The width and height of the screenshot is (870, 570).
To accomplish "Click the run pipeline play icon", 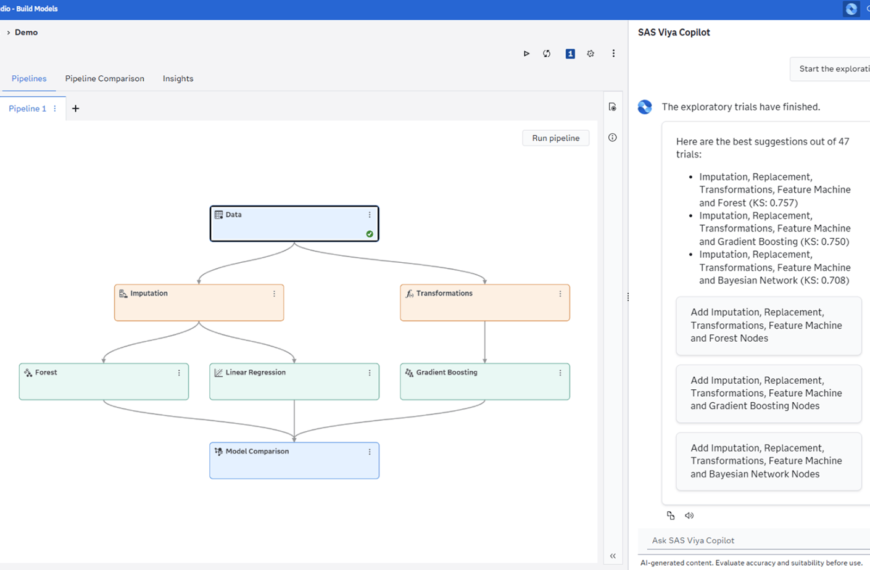I will click(526, 53).
